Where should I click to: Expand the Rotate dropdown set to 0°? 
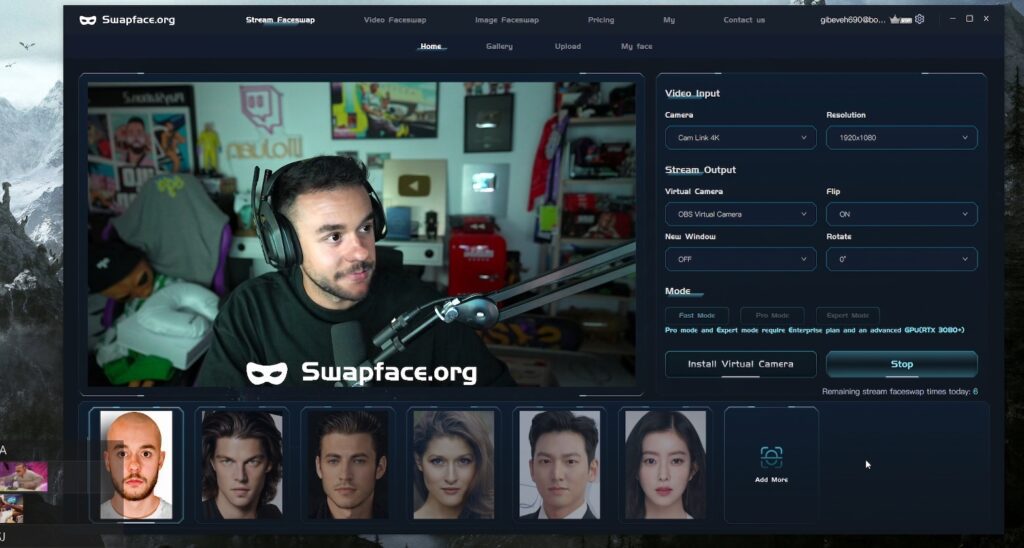tap(902, 259)
